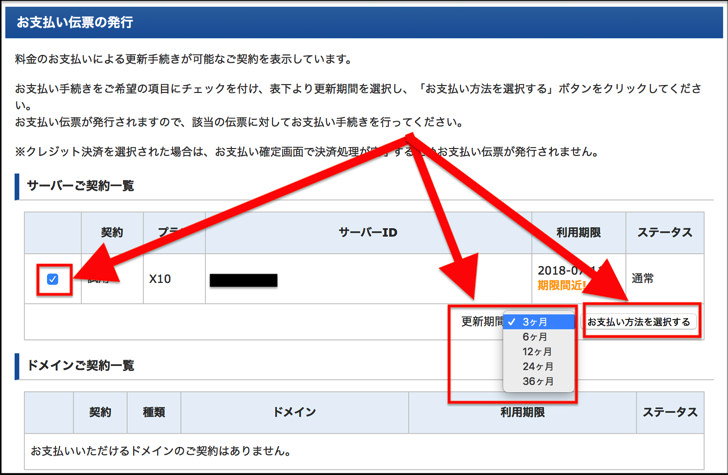Click the 期限間近 warning text
728x475 pixels.
[560, 286]
